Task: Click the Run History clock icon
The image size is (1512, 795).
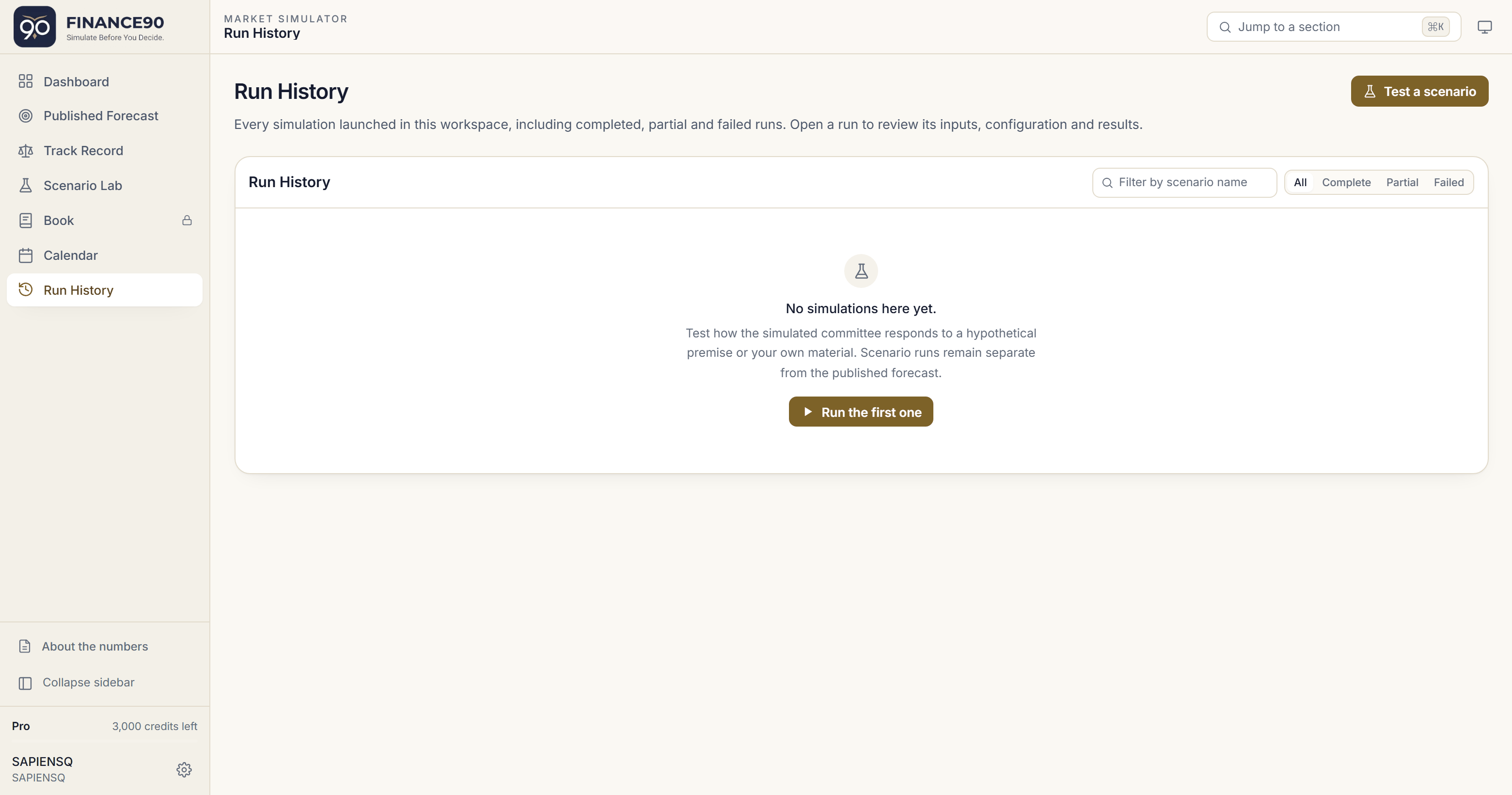Action: [25, 289]
